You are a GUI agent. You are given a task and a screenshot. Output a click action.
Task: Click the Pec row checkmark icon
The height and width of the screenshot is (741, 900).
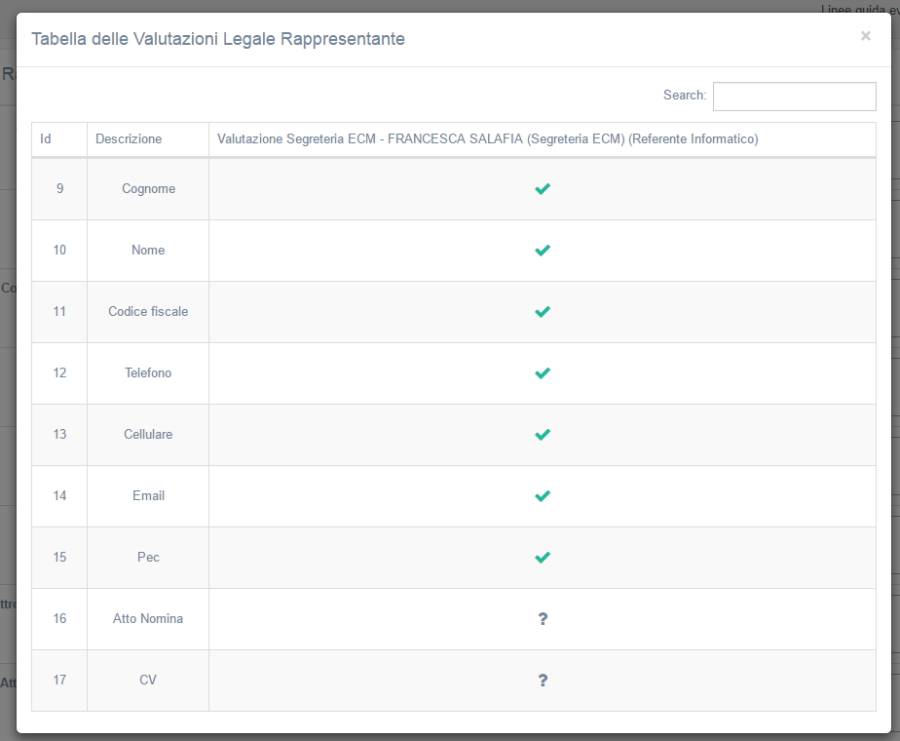(x=542, y=557)
